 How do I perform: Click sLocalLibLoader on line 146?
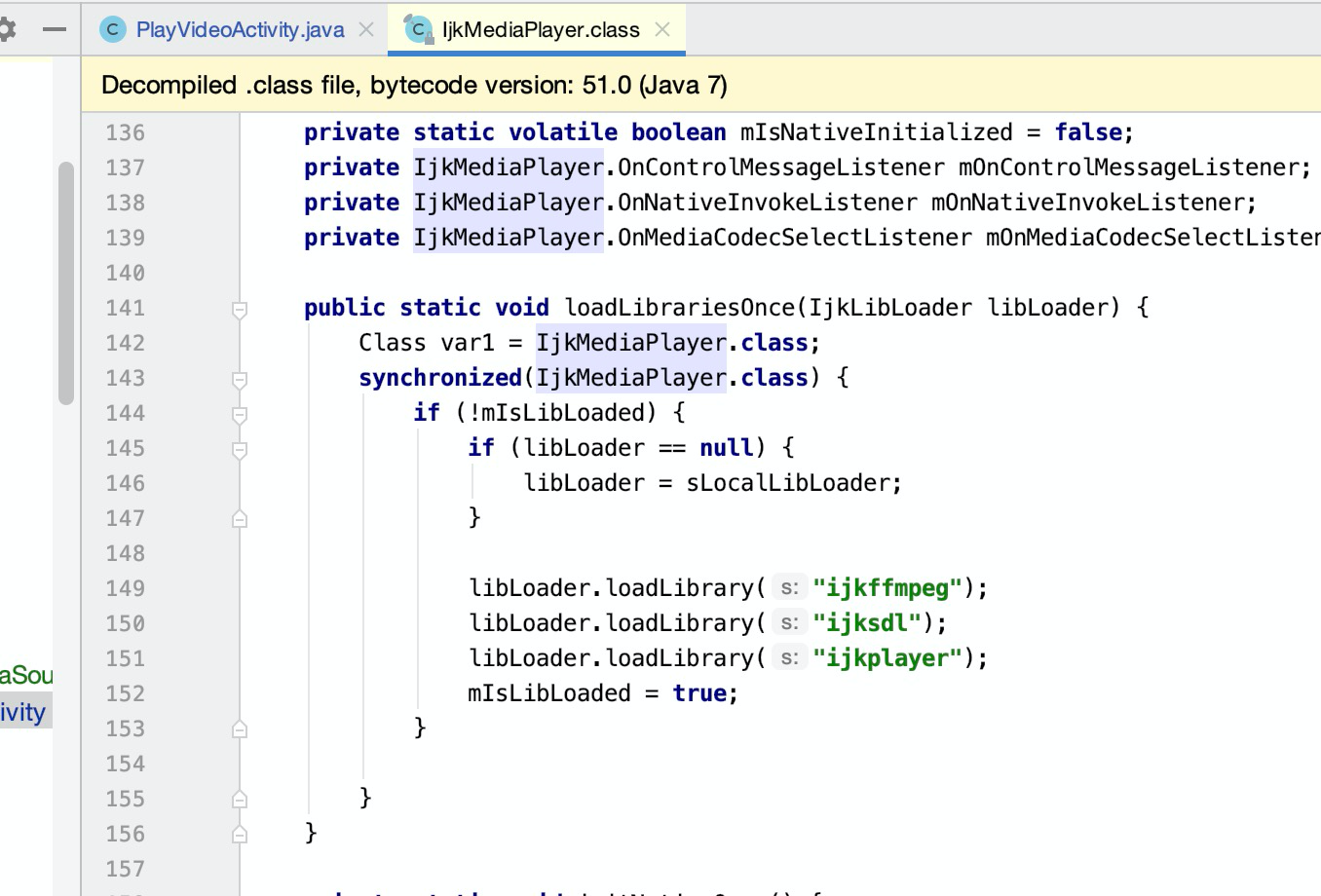point(788,483)
